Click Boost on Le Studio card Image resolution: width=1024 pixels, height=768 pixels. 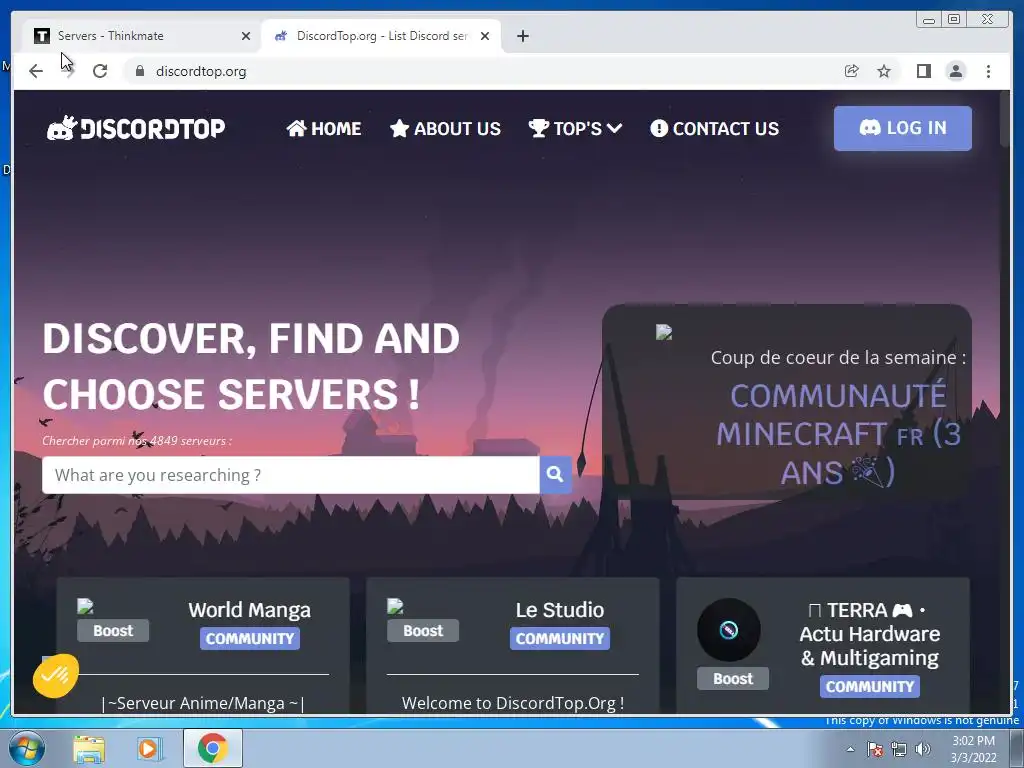point(423,631)
